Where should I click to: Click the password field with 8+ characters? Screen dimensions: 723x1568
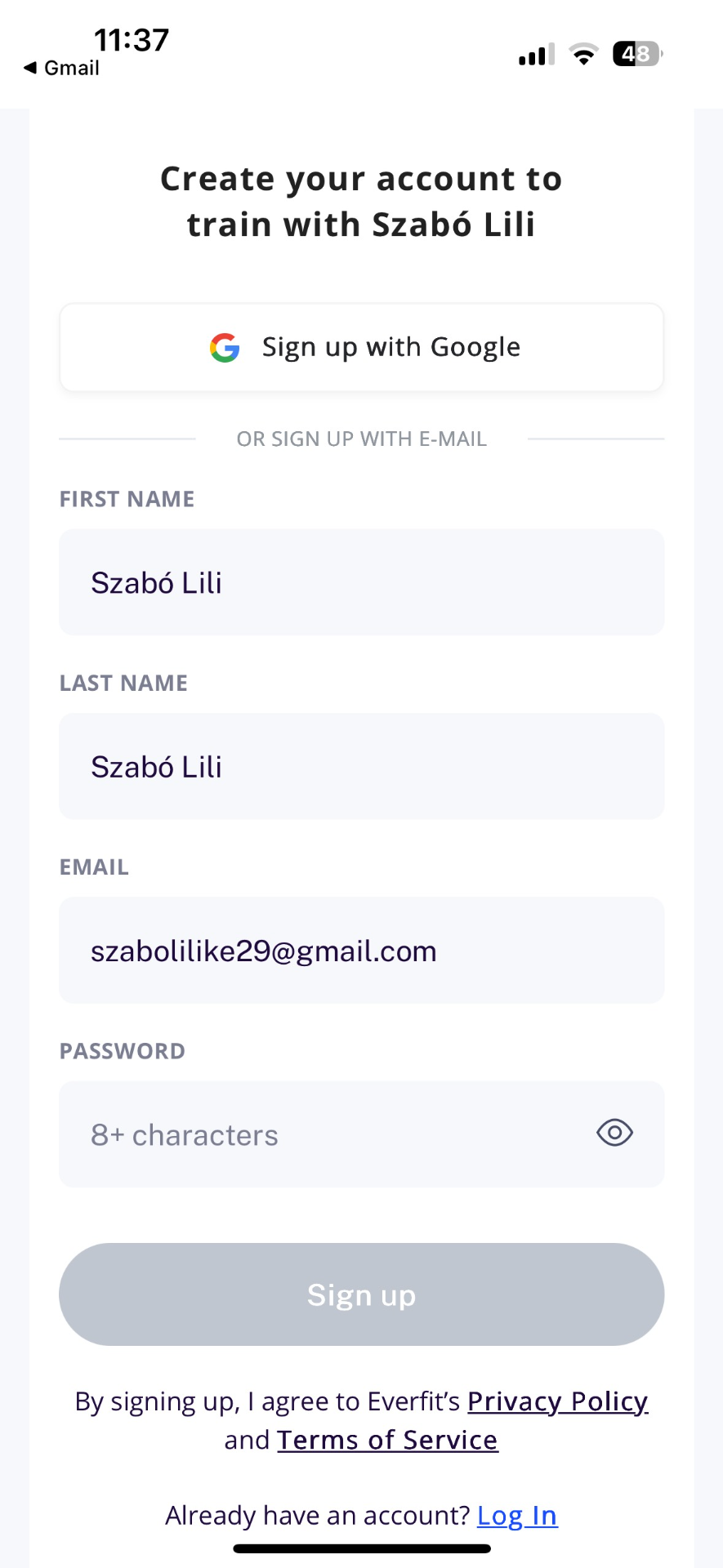(327, 1134)
